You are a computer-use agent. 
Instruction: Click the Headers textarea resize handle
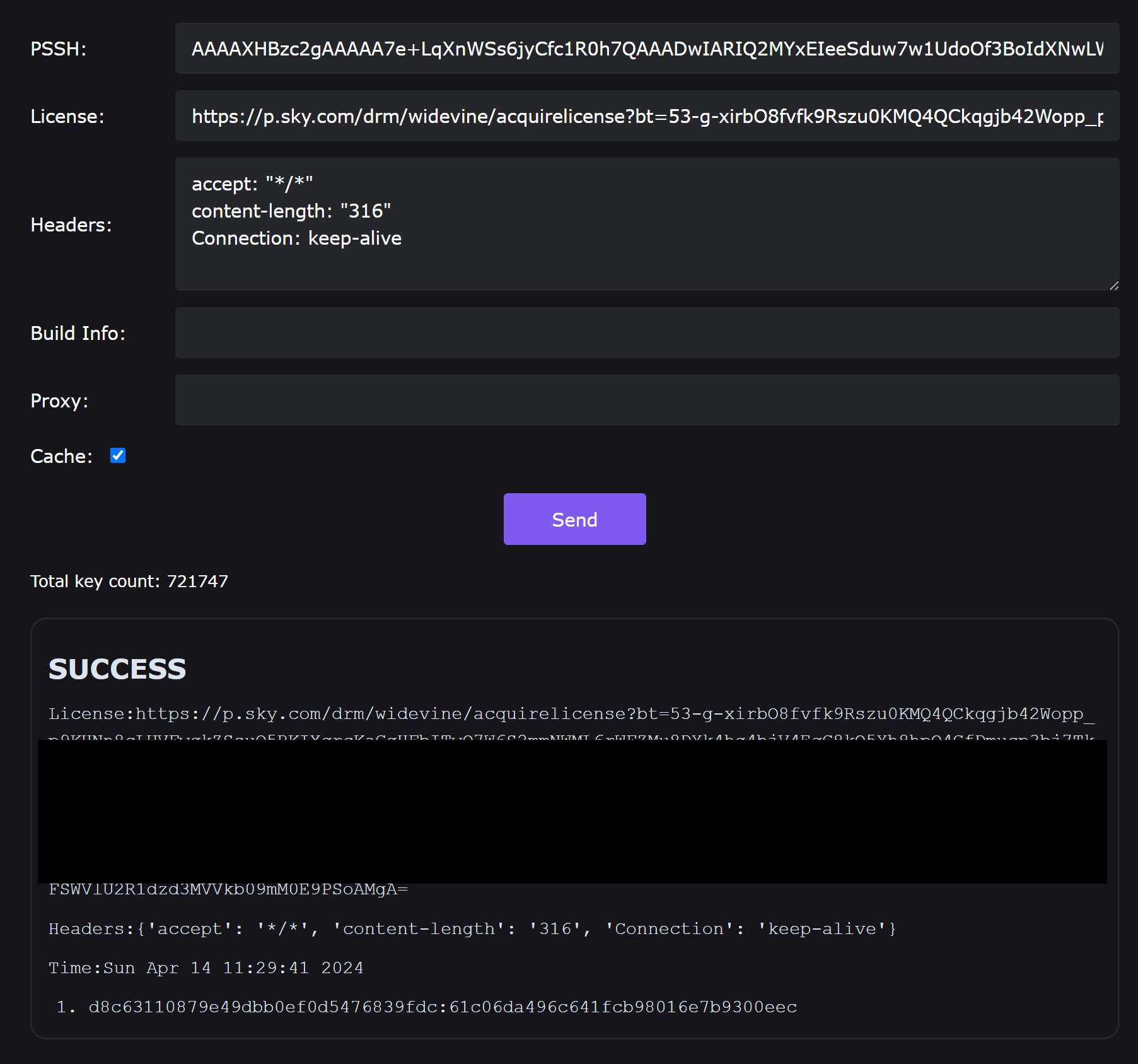[x=1114, y=286]
